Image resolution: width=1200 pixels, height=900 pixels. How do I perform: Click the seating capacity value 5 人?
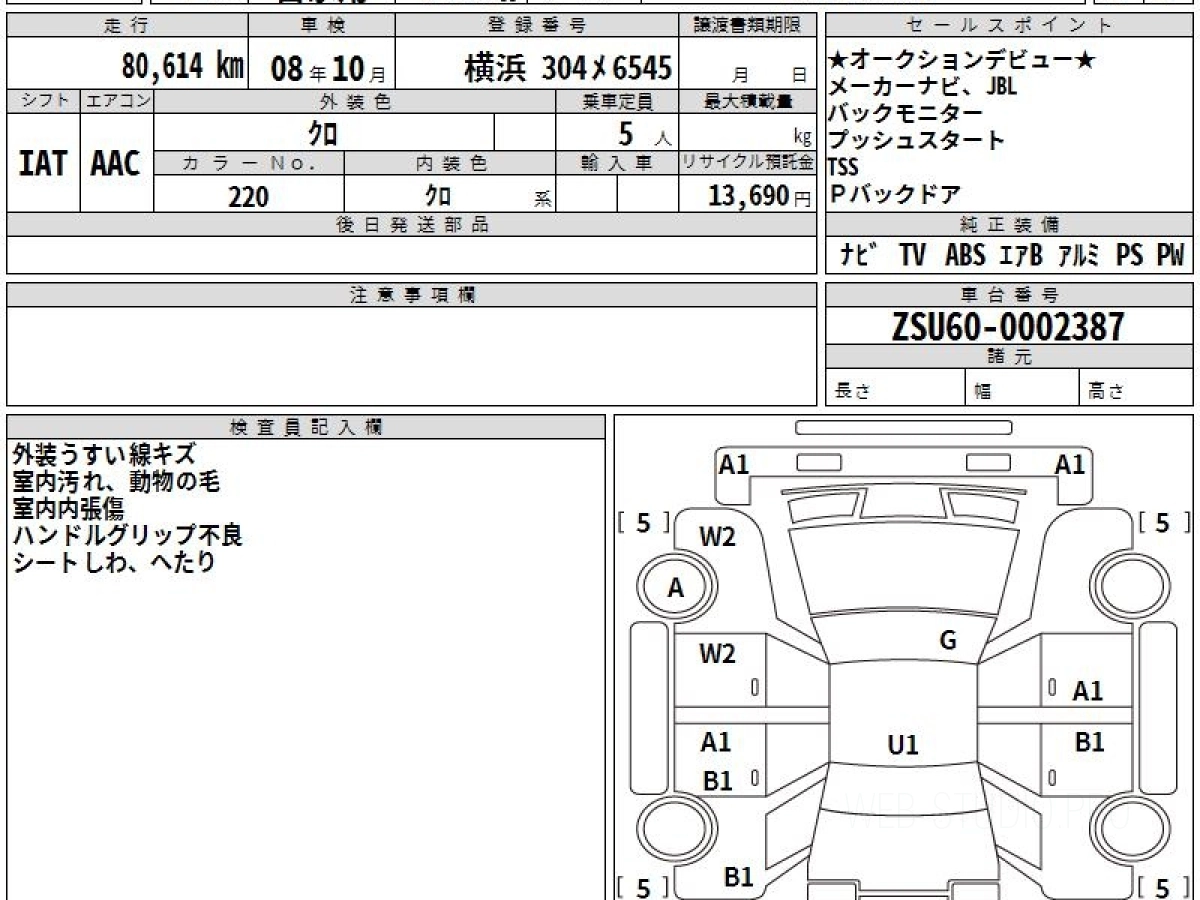coord(645,133)
